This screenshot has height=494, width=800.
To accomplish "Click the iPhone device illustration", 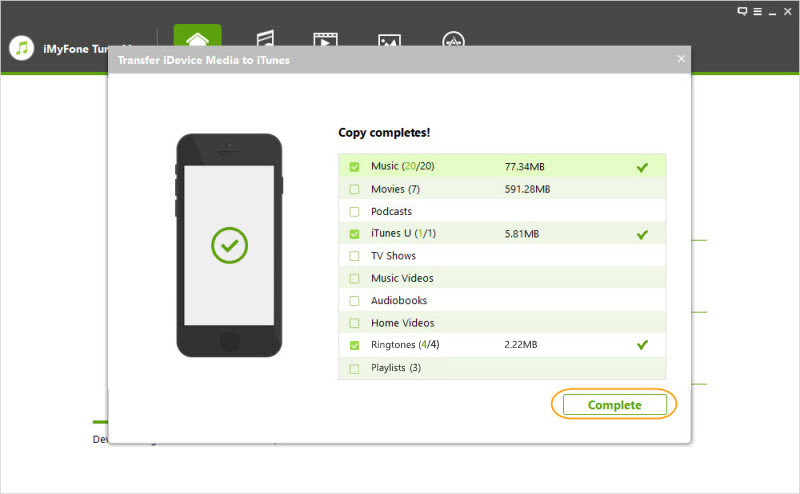I will click(229, 245).
